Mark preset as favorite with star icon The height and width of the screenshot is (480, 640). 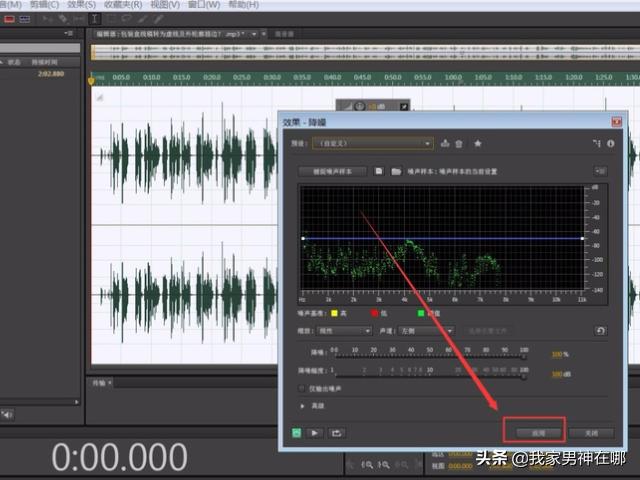click(x=477, y=144)
